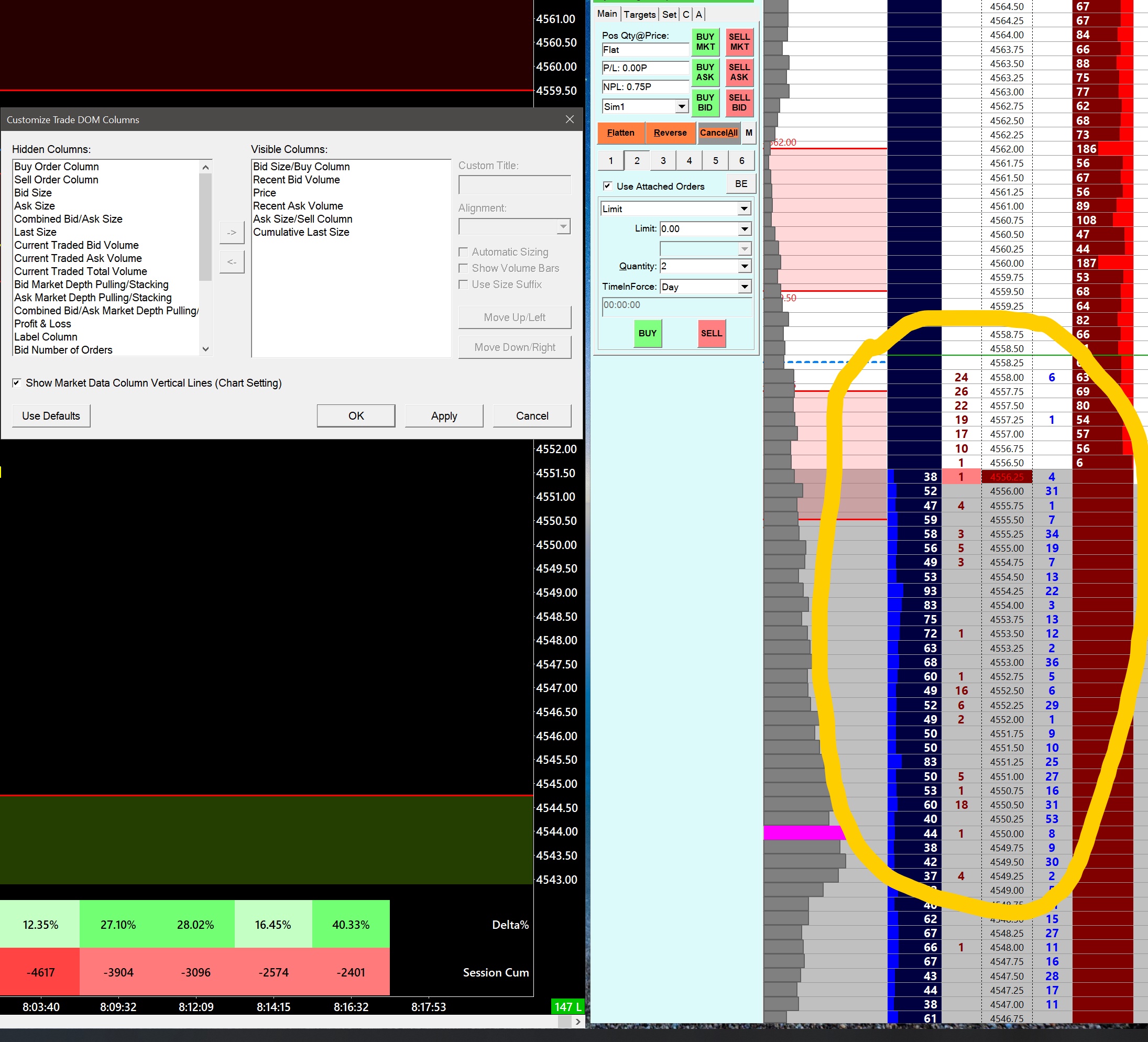Image resolution: width=1148 pixels, height=1042 pixels.
Task: Toggle Use Attached Orders checkbox
Action: pyautogui.click(x=608, y=186)
